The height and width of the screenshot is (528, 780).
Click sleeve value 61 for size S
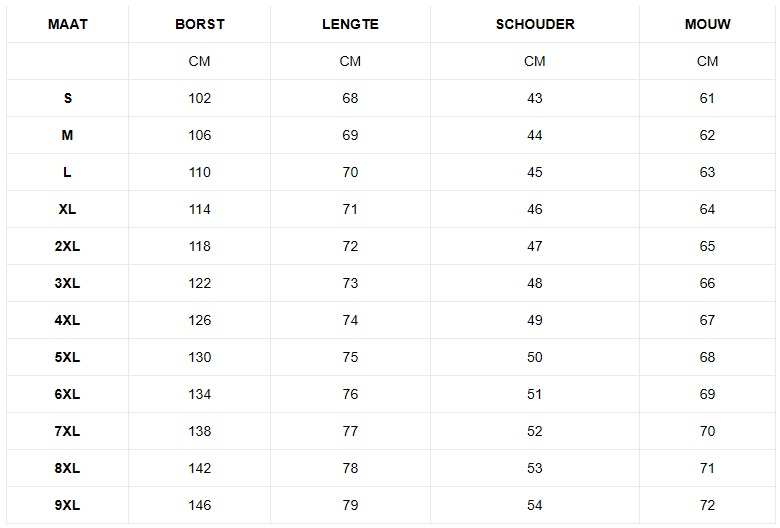point(707,98)
